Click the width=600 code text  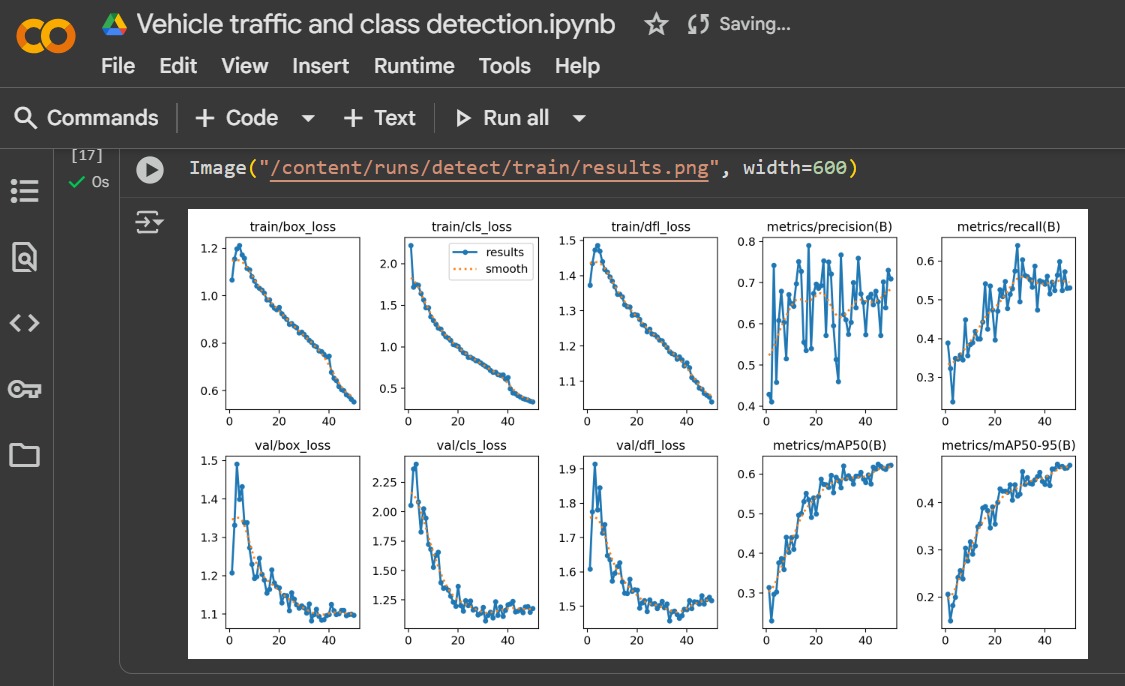click(x=794, y=168)
